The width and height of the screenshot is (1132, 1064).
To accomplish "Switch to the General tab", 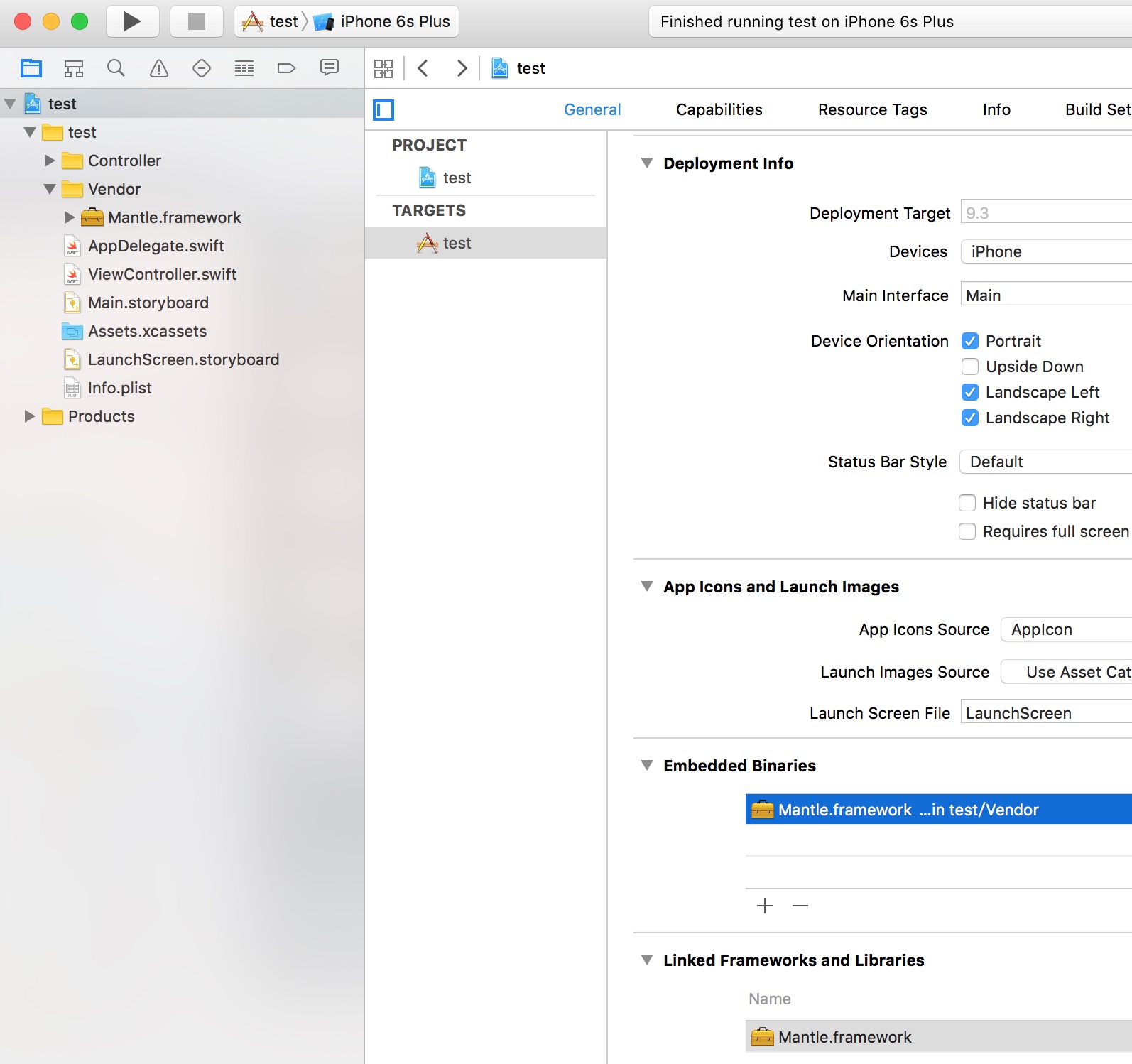I will [x=592, y=109].
